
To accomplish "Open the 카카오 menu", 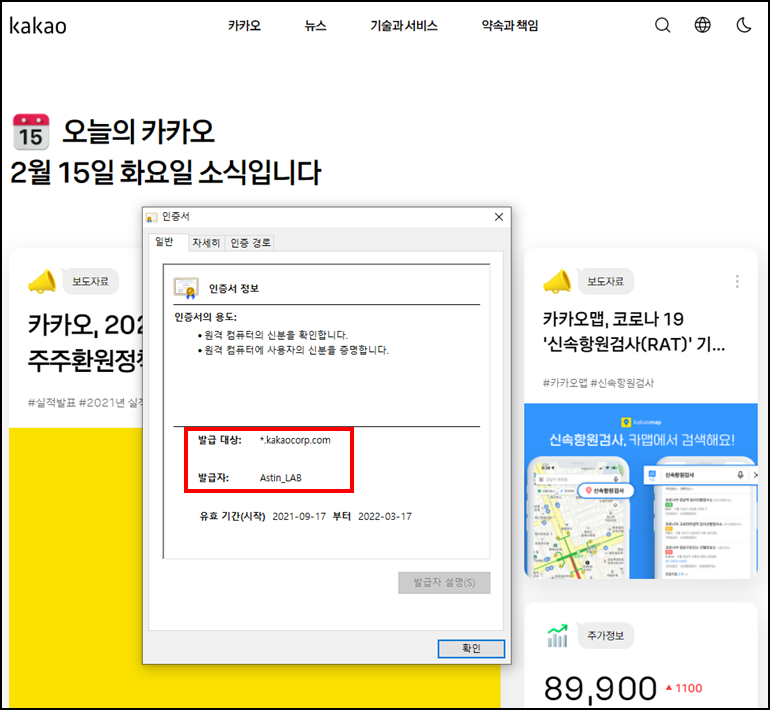I will tap(244, 26).
